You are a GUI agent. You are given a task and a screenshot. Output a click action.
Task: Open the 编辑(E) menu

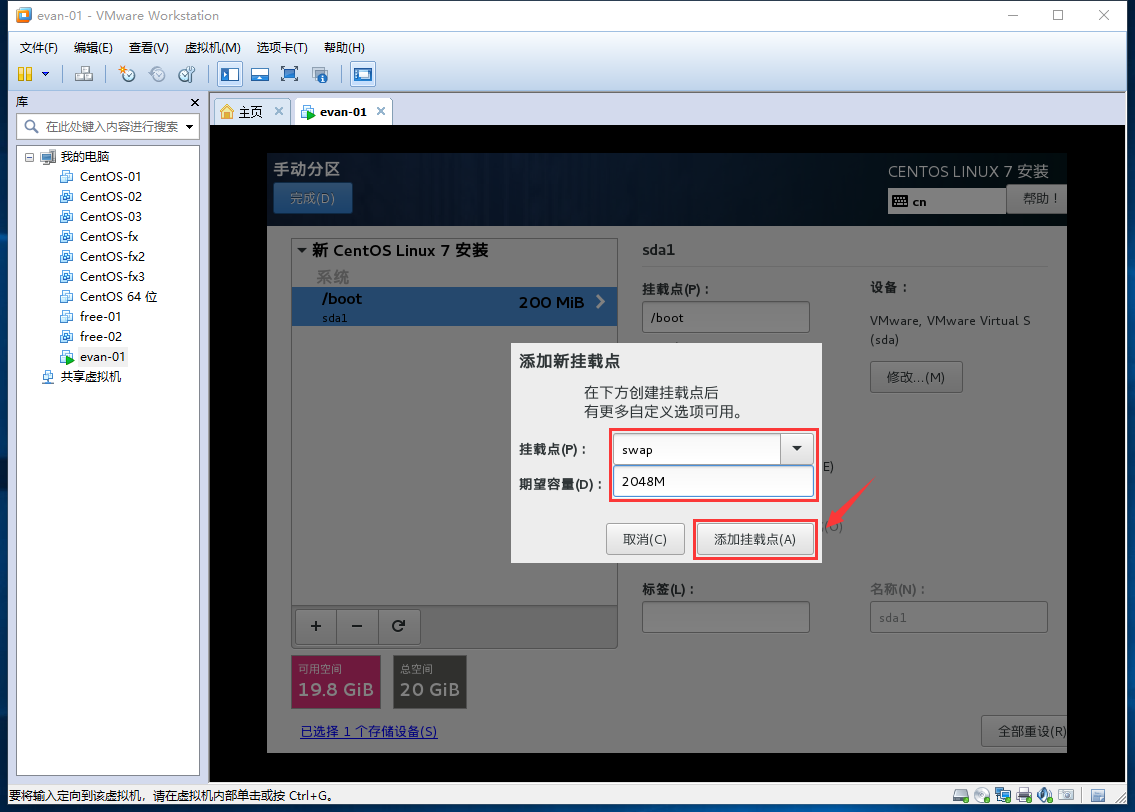93,48
